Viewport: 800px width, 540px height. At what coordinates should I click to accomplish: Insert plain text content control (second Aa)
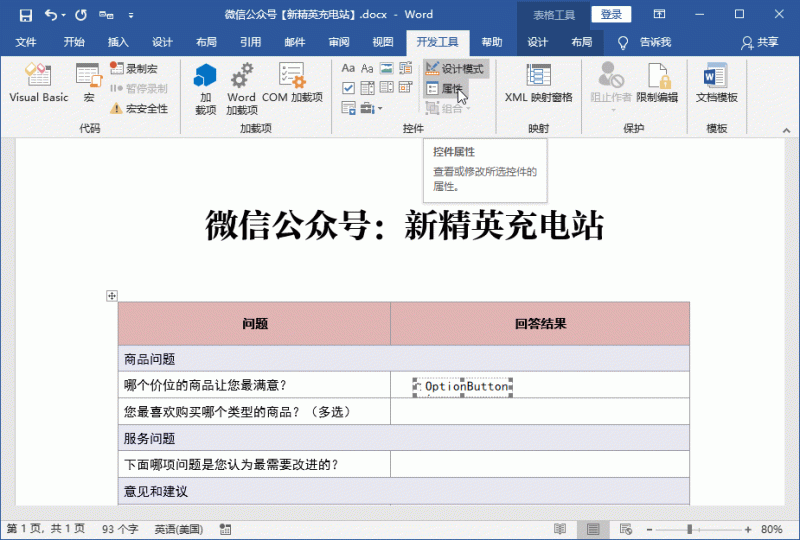367,68
